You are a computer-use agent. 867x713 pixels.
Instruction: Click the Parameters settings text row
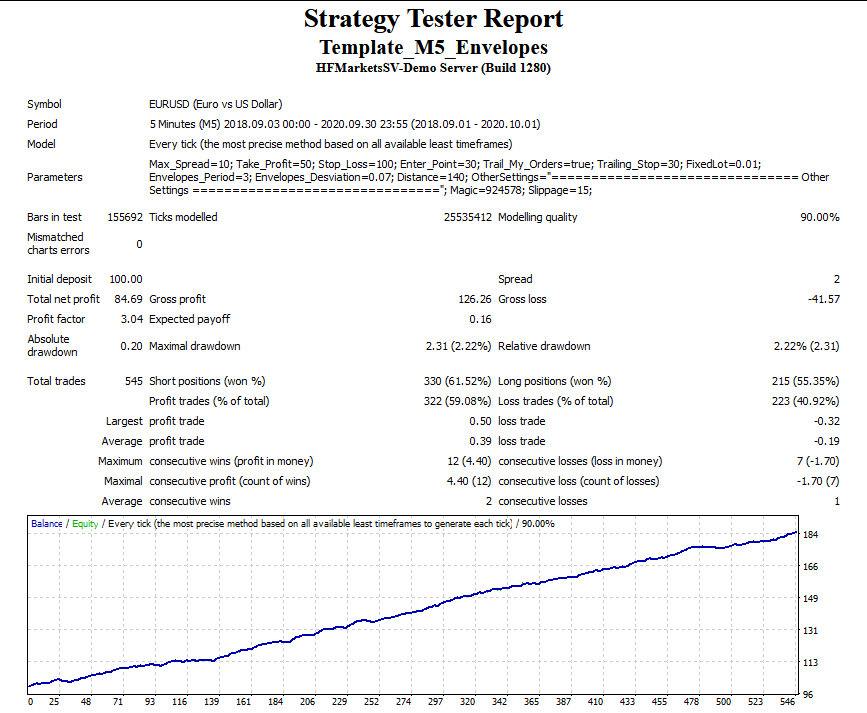point(450,177)
